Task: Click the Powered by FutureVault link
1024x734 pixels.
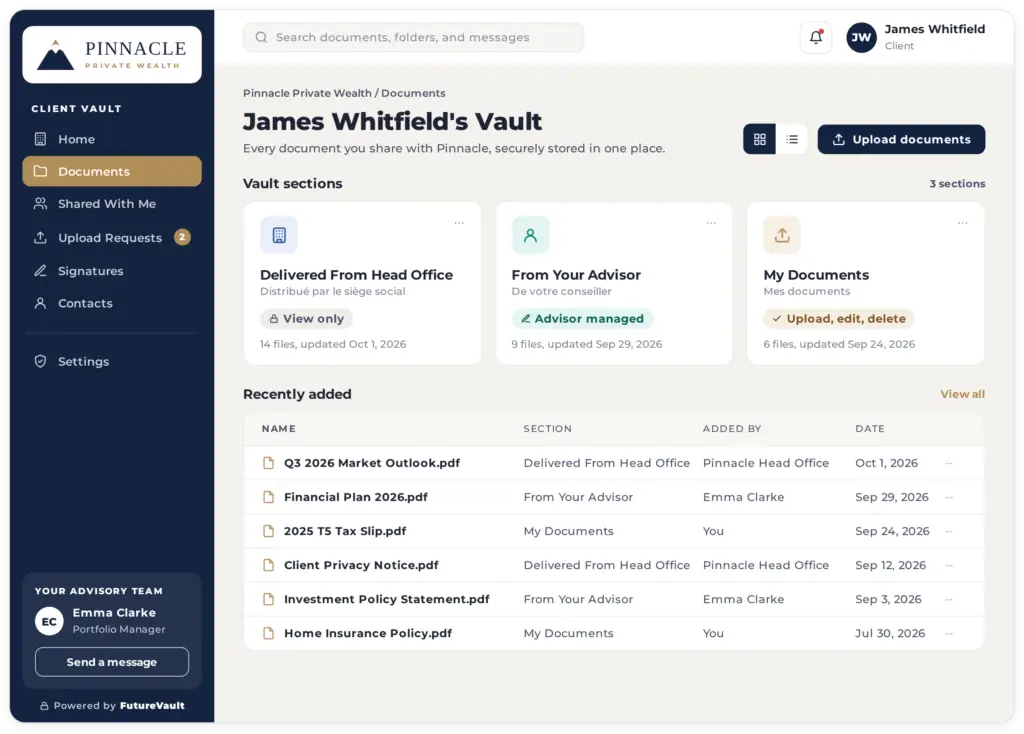Action: [112, 705]
